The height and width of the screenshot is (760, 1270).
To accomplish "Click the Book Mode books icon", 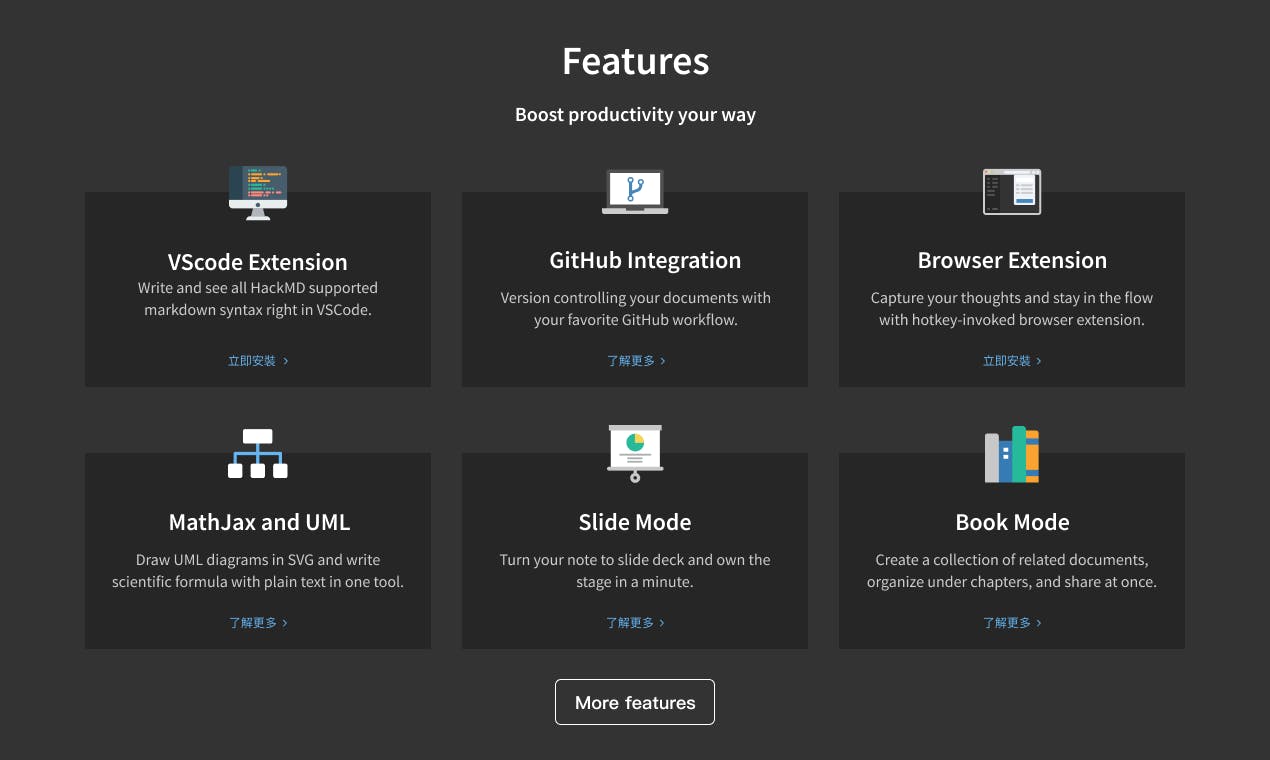I will coord(1012,455).
